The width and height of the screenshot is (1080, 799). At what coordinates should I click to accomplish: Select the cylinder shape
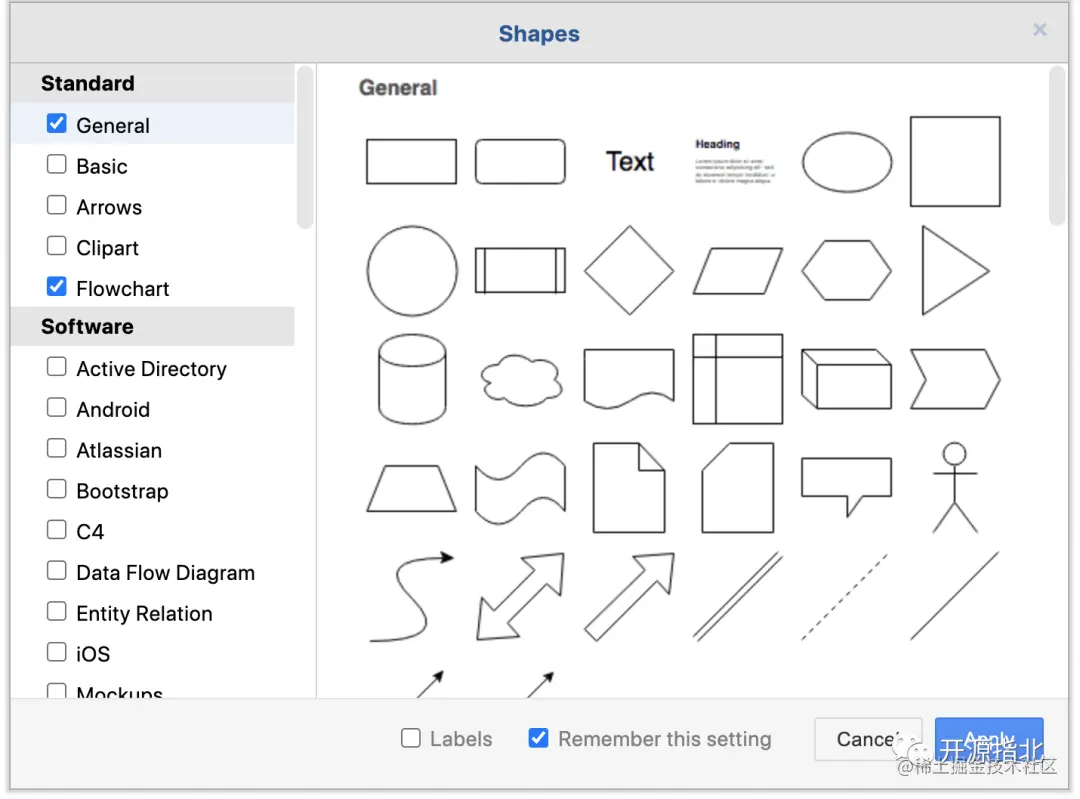point(412,380)
